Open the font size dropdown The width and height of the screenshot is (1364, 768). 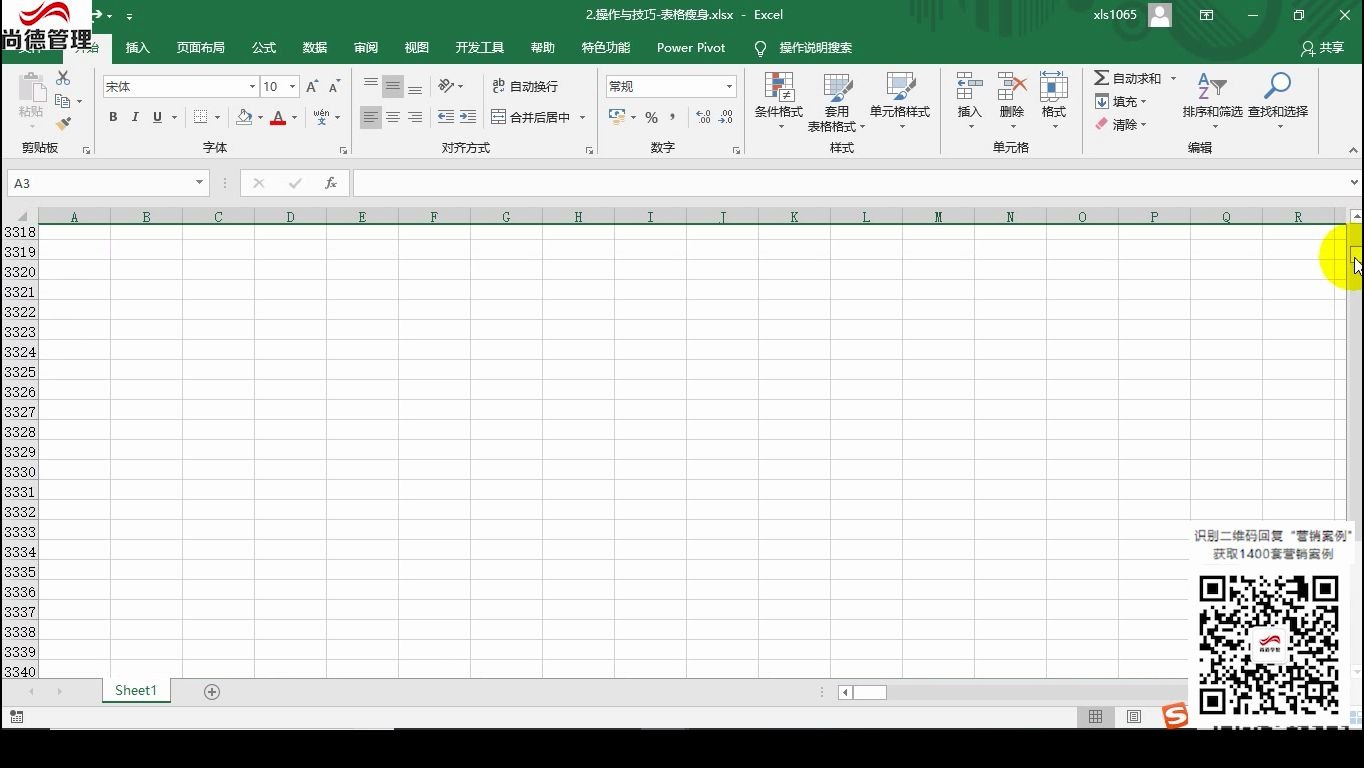(x=292, y=87)
